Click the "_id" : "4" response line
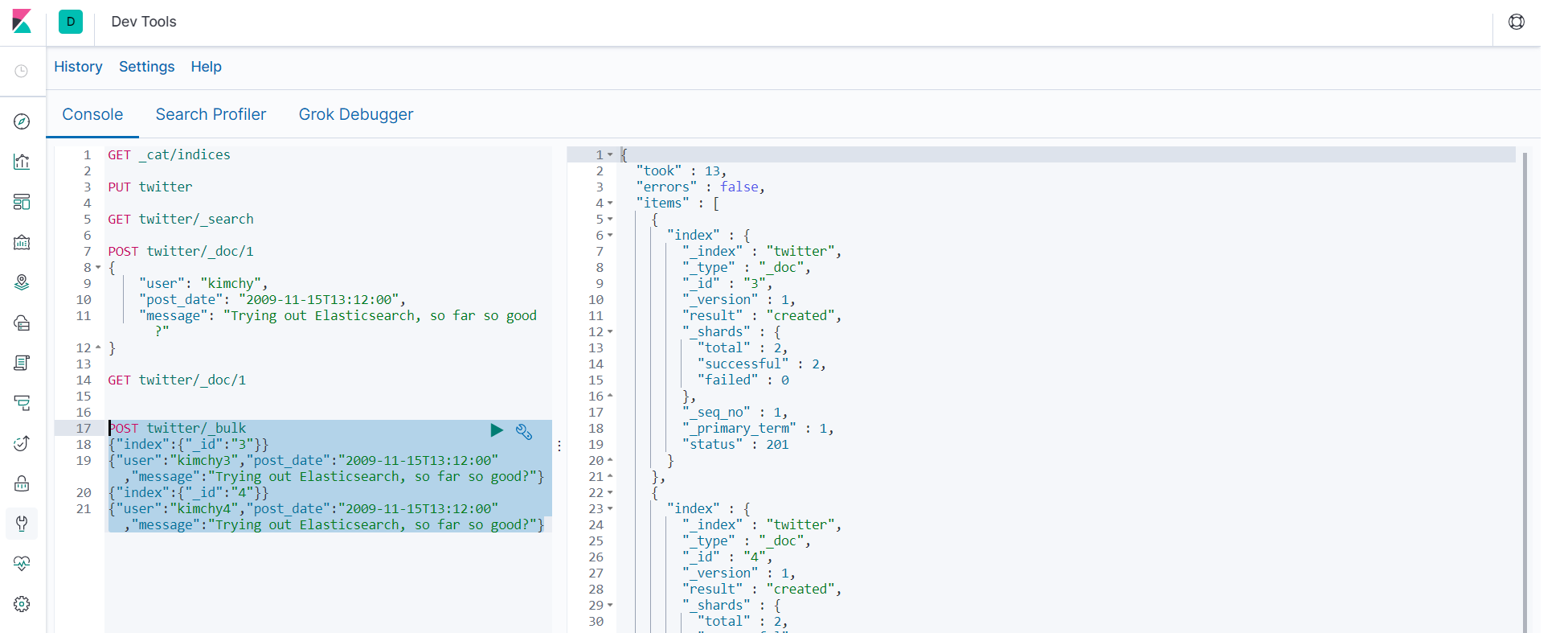 727,557
